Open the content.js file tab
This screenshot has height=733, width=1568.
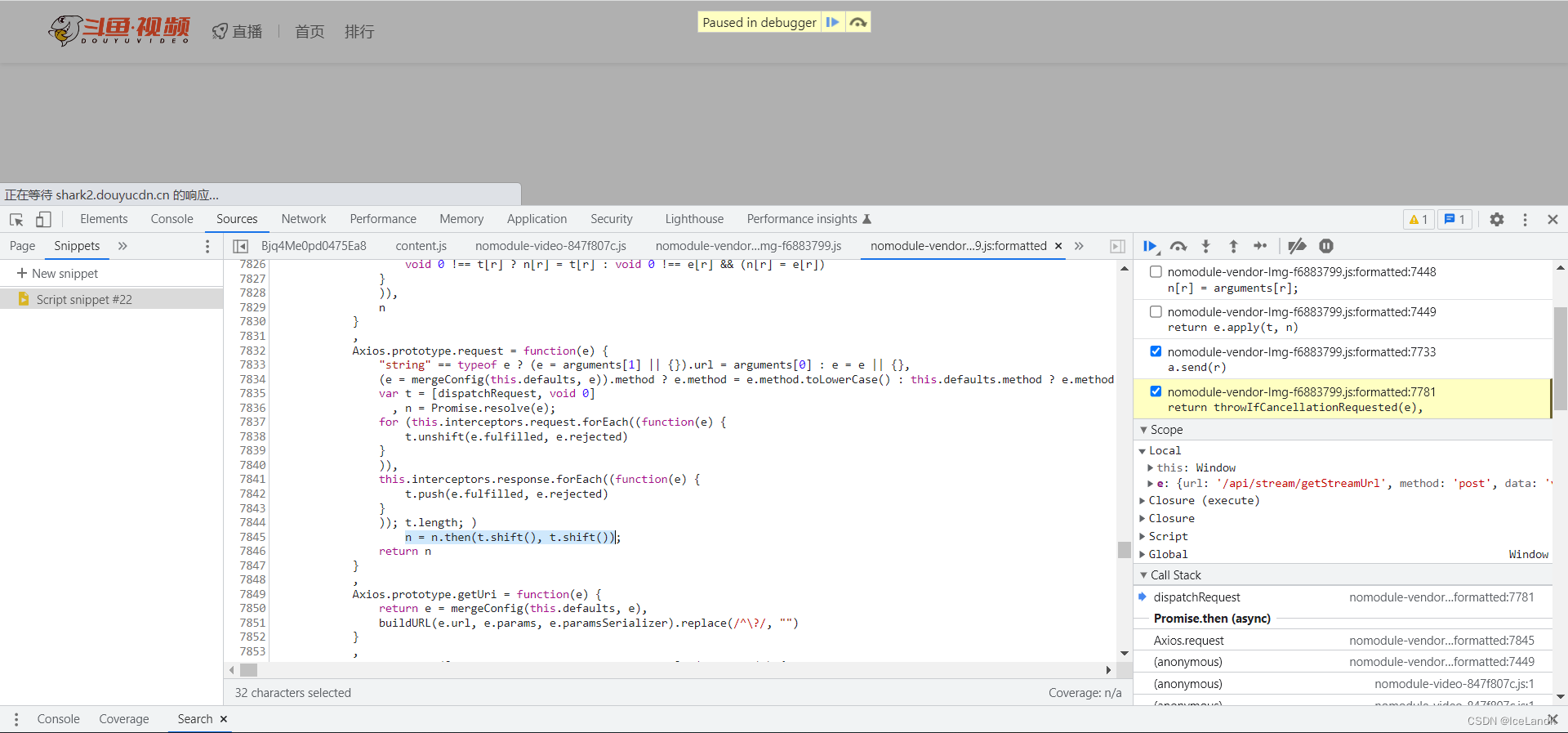(x=421, y=246)
